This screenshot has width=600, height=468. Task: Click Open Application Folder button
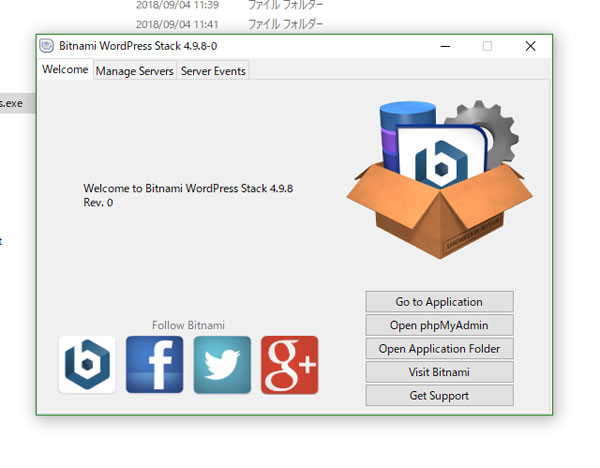click(439, 349)
